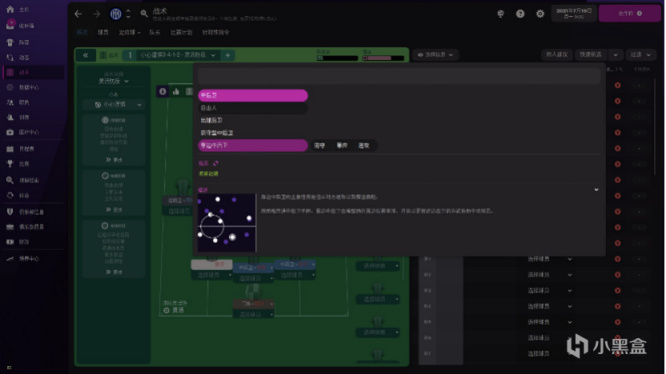666x374 pixels.
Task: Add a new tactic with plus button
Action: [228, 55]
